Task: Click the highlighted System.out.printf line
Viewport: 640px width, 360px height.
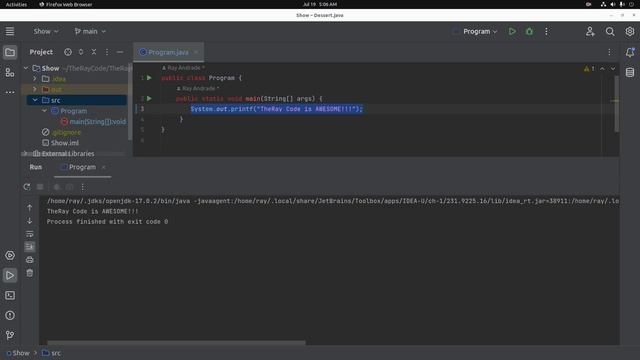Action: tap(276, 109)
